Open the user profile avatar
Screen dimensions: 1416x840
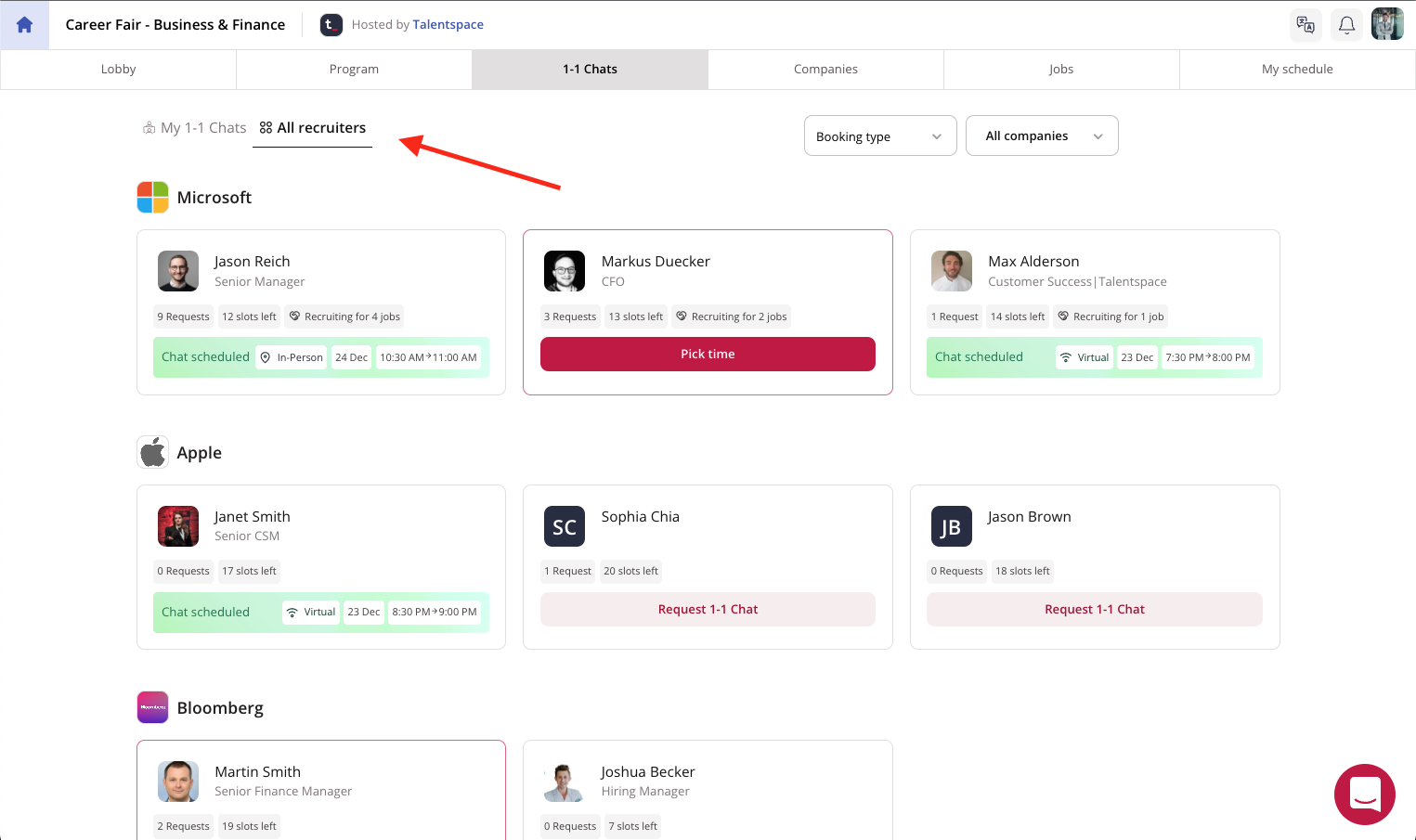click(x=1387, y=24)
